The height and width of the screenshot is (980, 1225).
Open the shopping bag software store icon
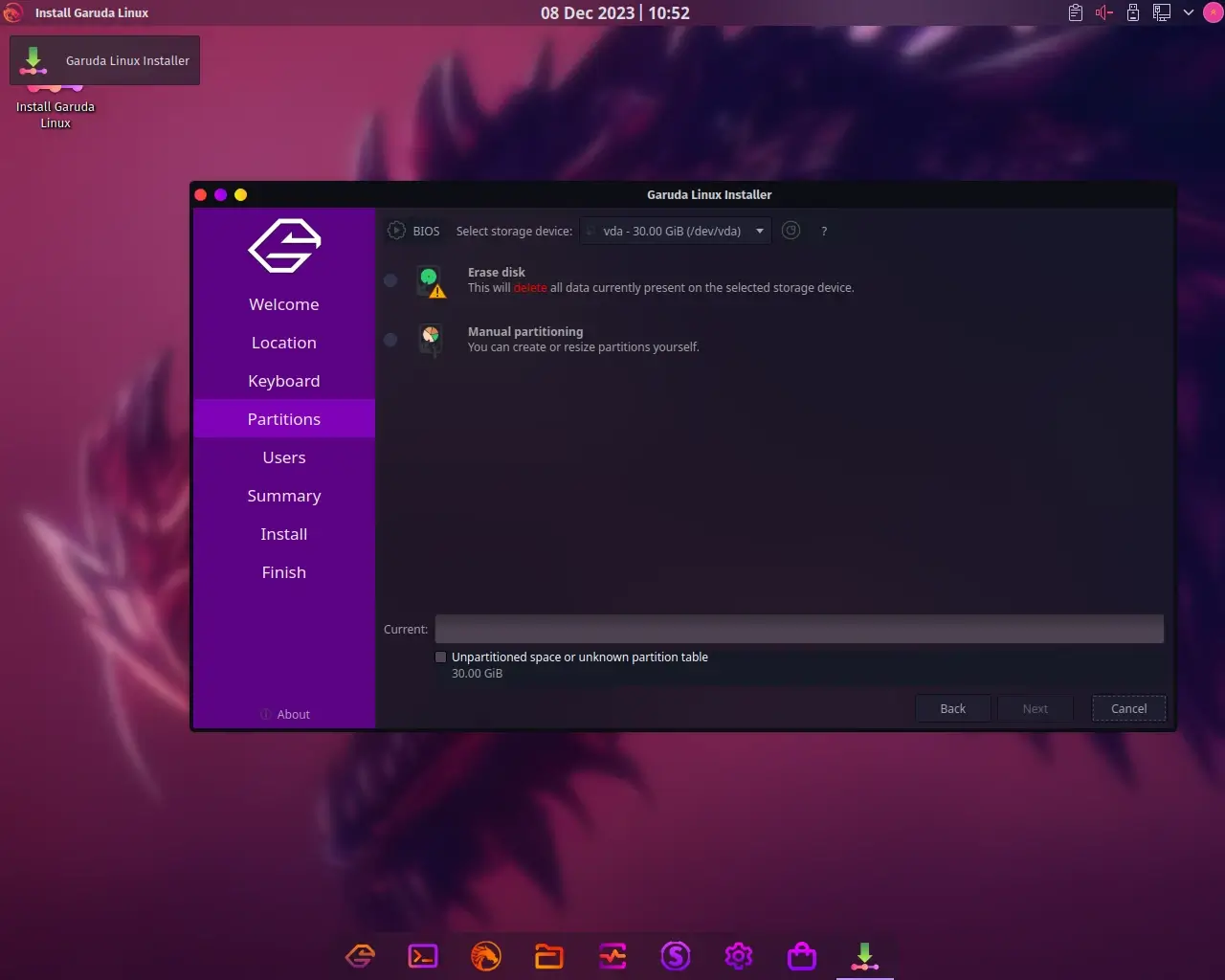click(802, 955)
